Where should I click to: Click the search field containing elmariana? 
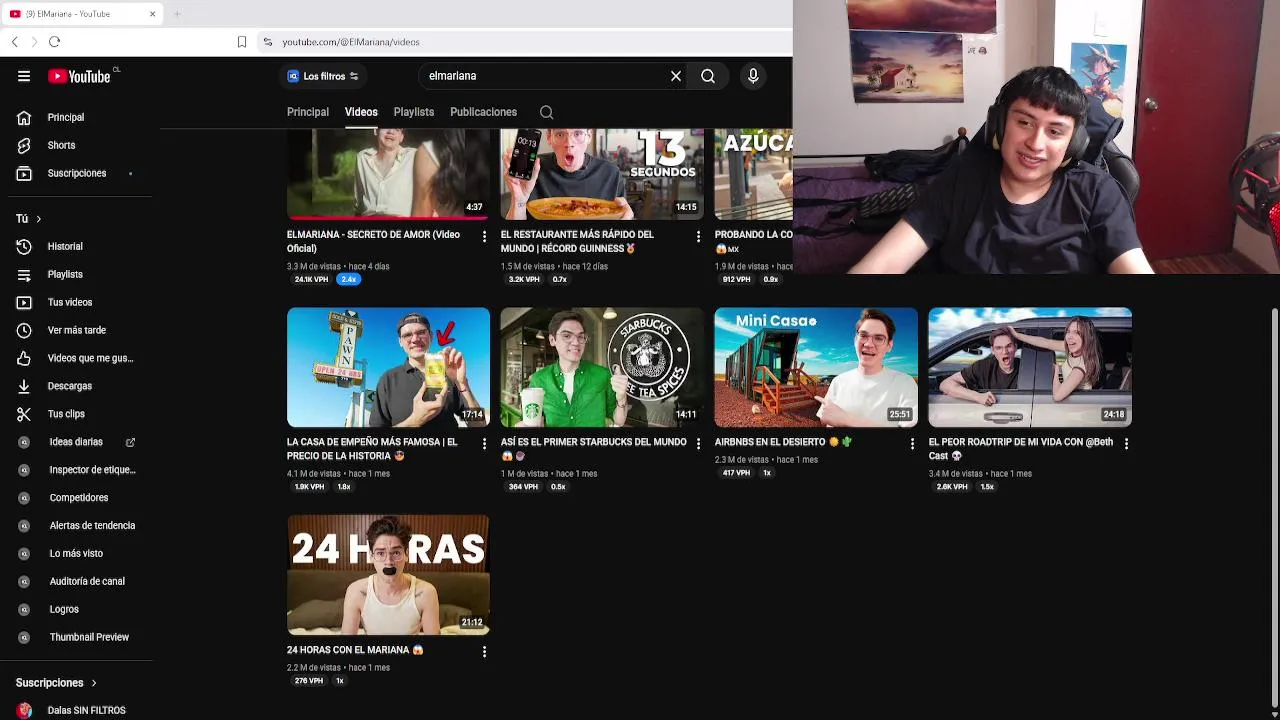coord(545,76)
